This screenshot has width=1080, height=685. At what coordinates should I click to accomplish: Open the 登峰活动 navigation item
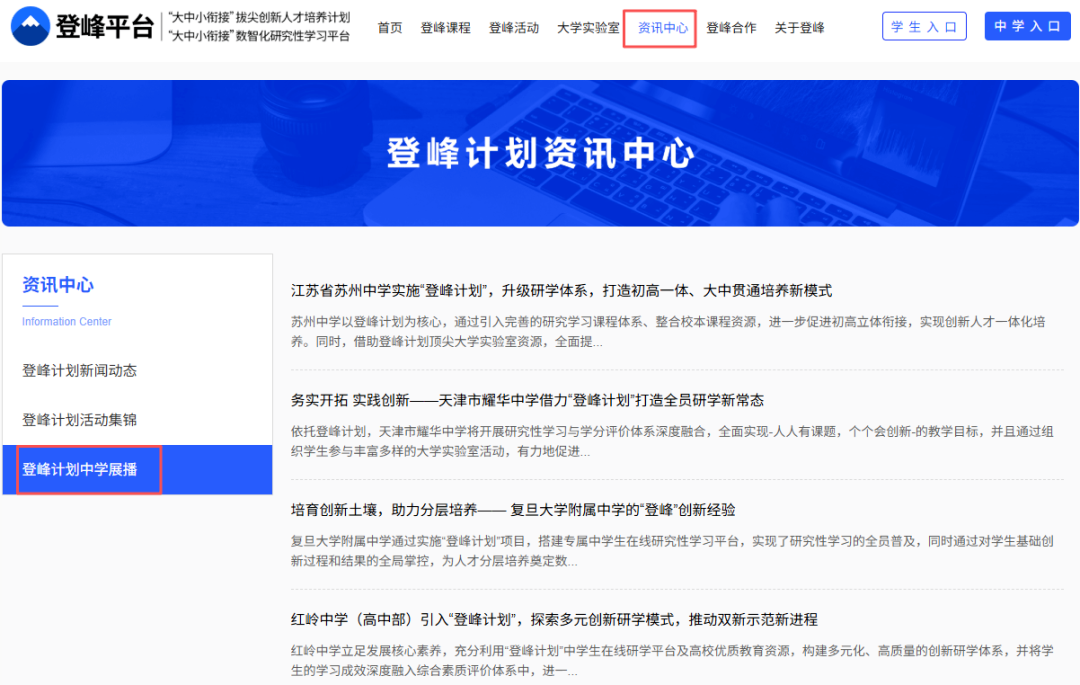pos(514,28)
